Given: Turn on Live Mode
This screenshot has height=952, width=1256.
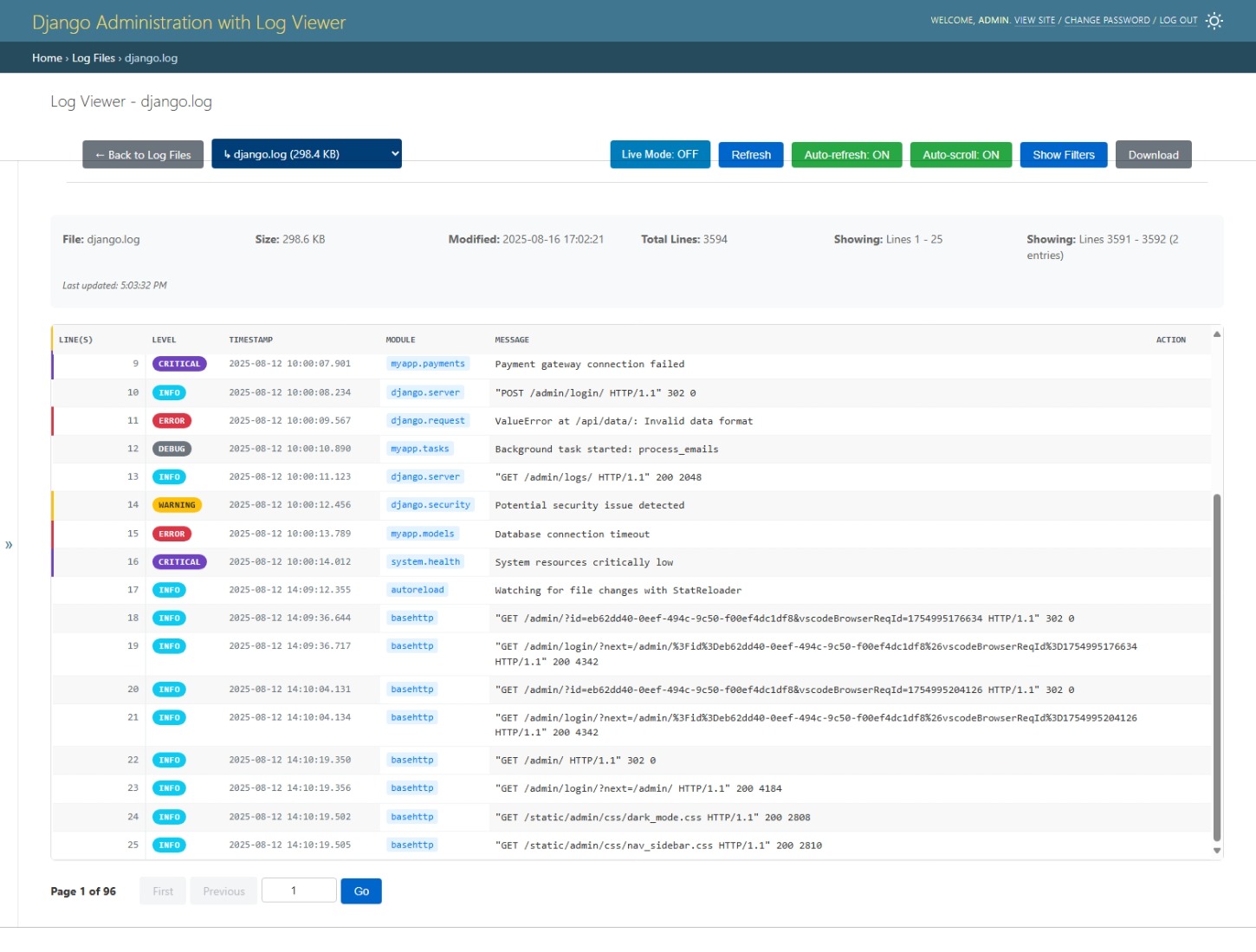Looking at the screenshot, I should tap(660, 154).
